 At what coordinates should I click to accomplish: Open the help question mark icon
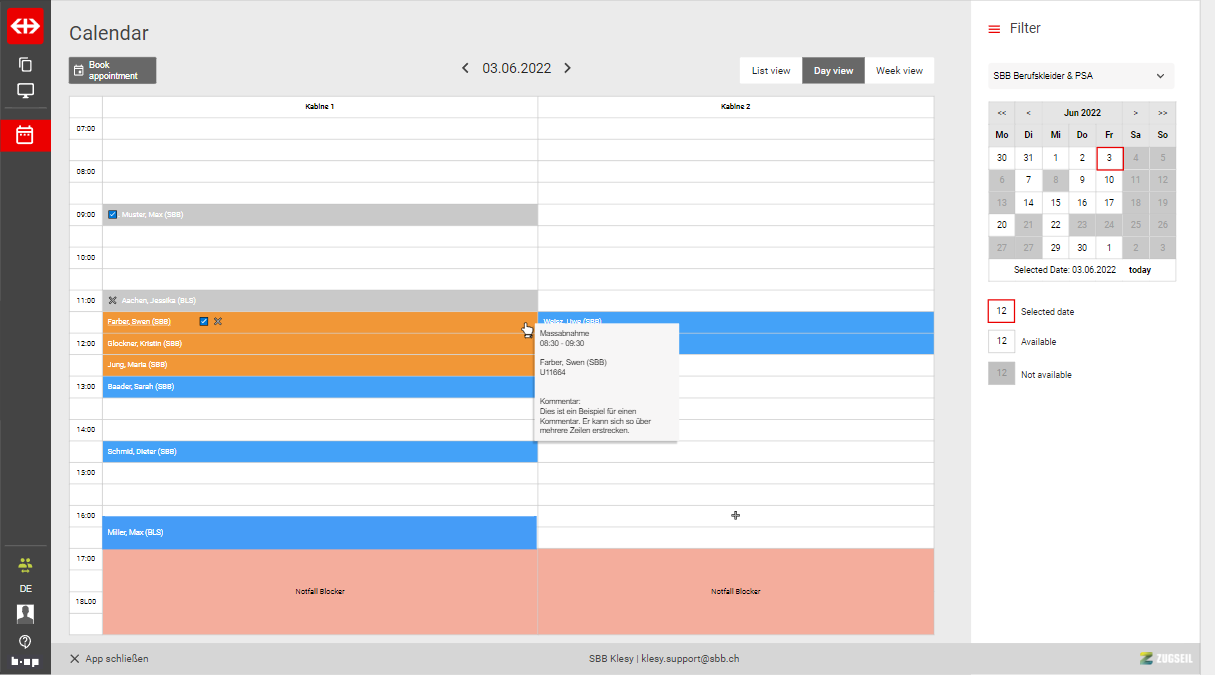[25, 641]
